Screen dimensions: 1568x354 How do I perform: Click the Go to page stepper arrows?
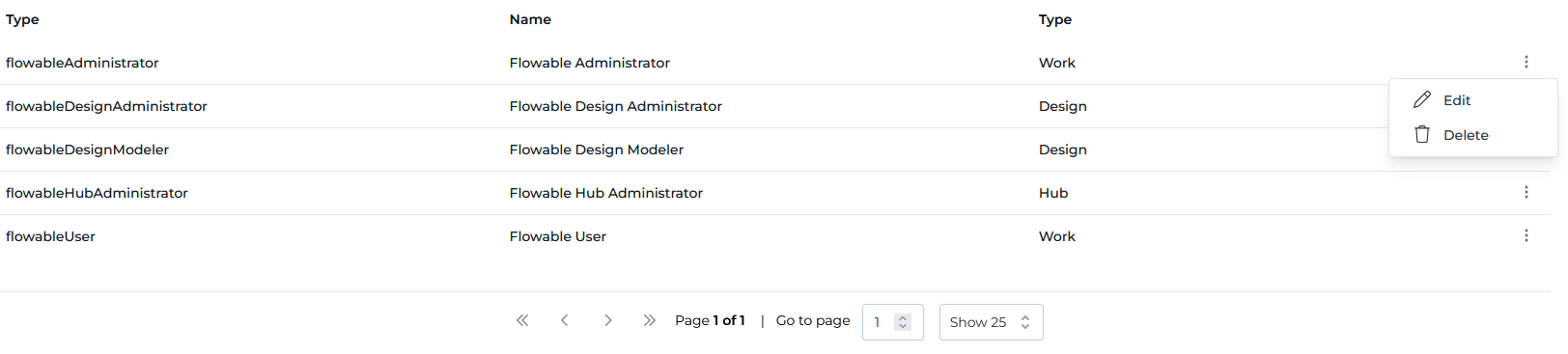[903, 322]
